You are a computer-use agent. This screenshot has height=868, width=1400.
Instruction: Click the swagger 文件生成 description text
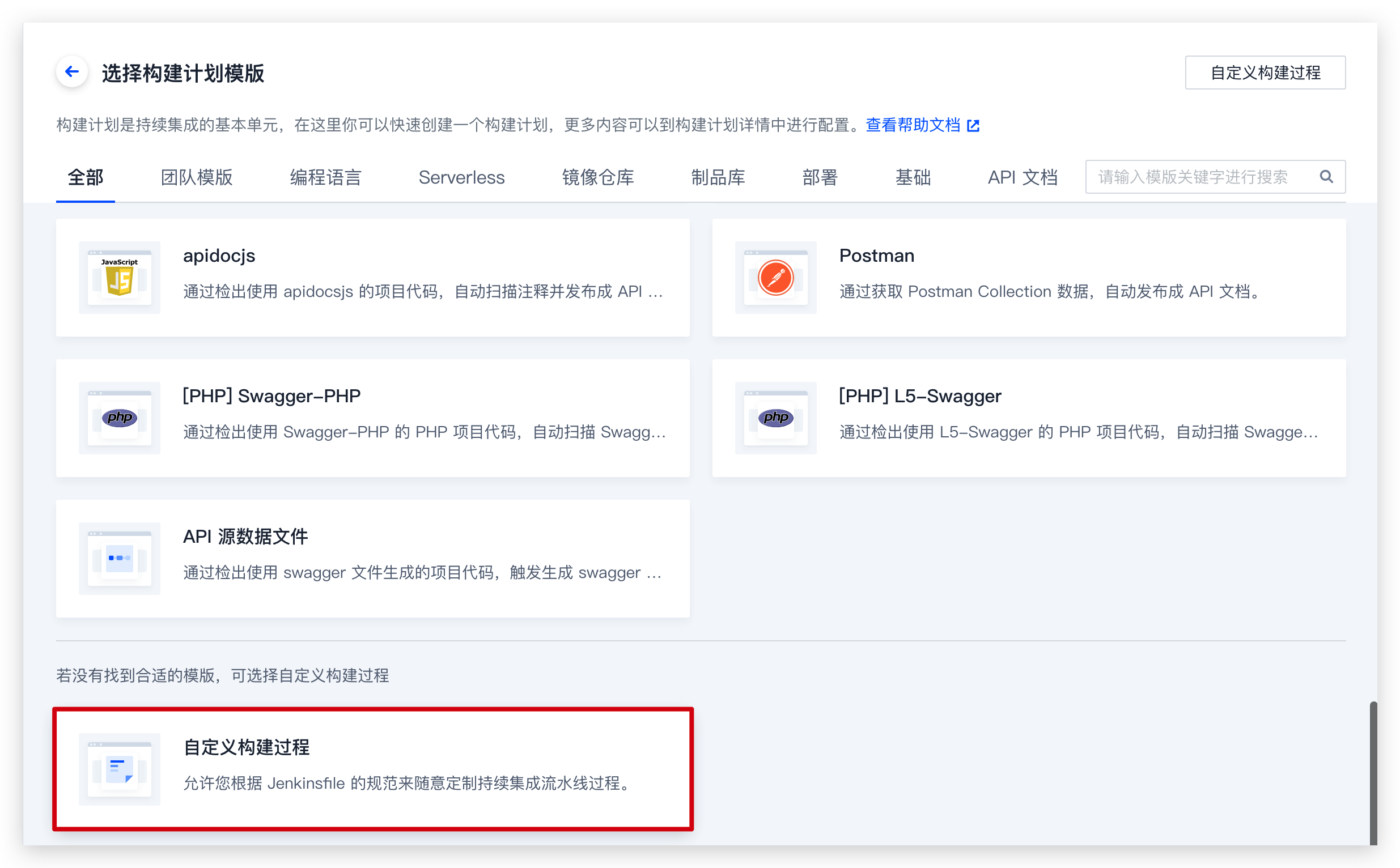(x=423, y=572)
